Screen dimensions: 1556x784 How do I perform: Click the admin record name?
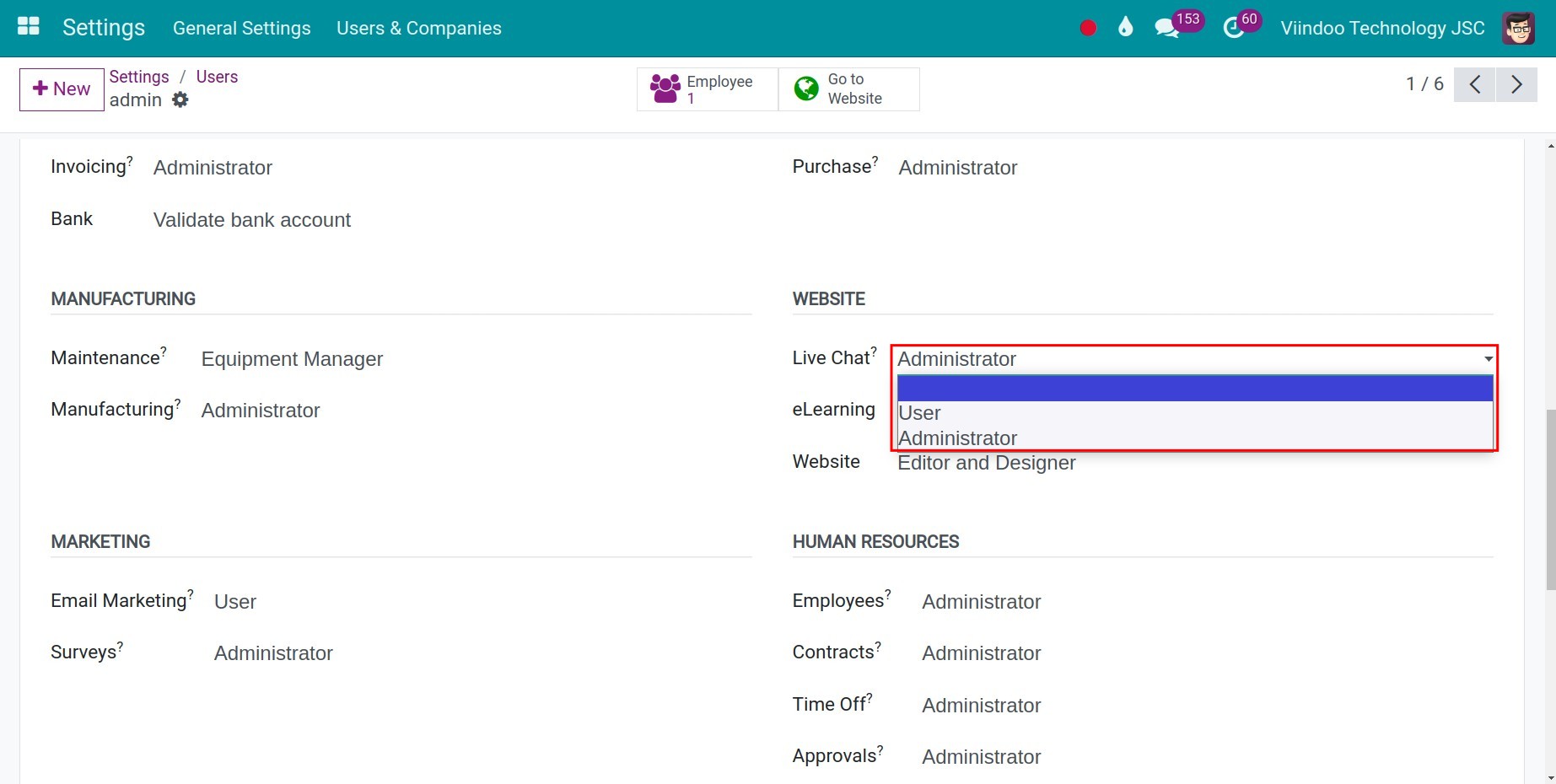pos(136,100)
